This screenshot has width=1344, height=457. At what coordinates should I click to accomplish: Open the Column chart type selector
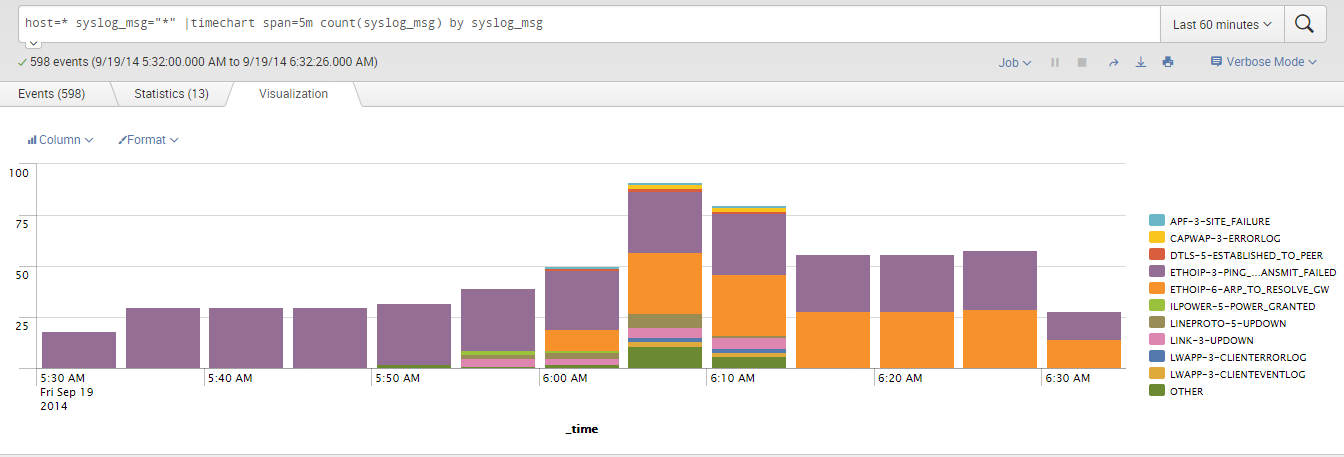coord(60,140)
